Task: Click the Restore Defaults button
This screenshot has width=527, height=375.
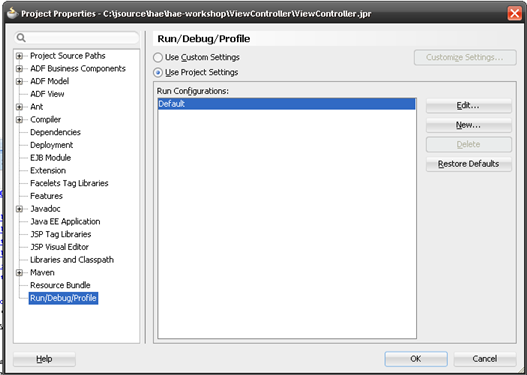Action: [469, 164]
